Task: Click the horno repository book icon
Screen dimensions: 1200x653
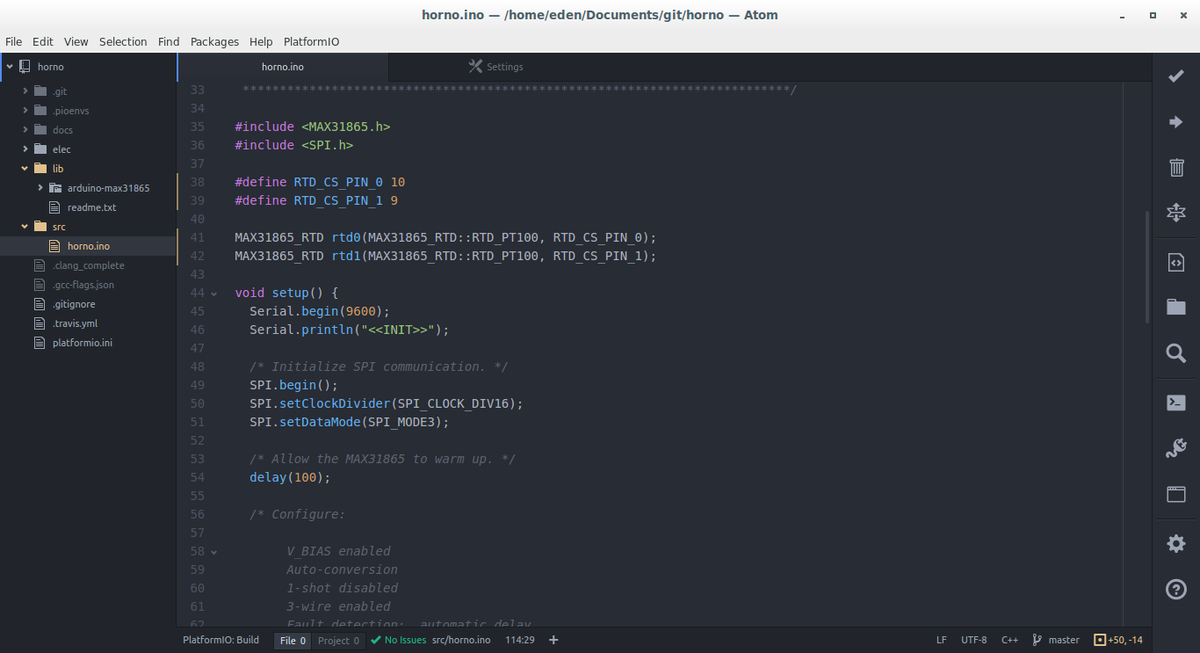Action: point(25,67)
